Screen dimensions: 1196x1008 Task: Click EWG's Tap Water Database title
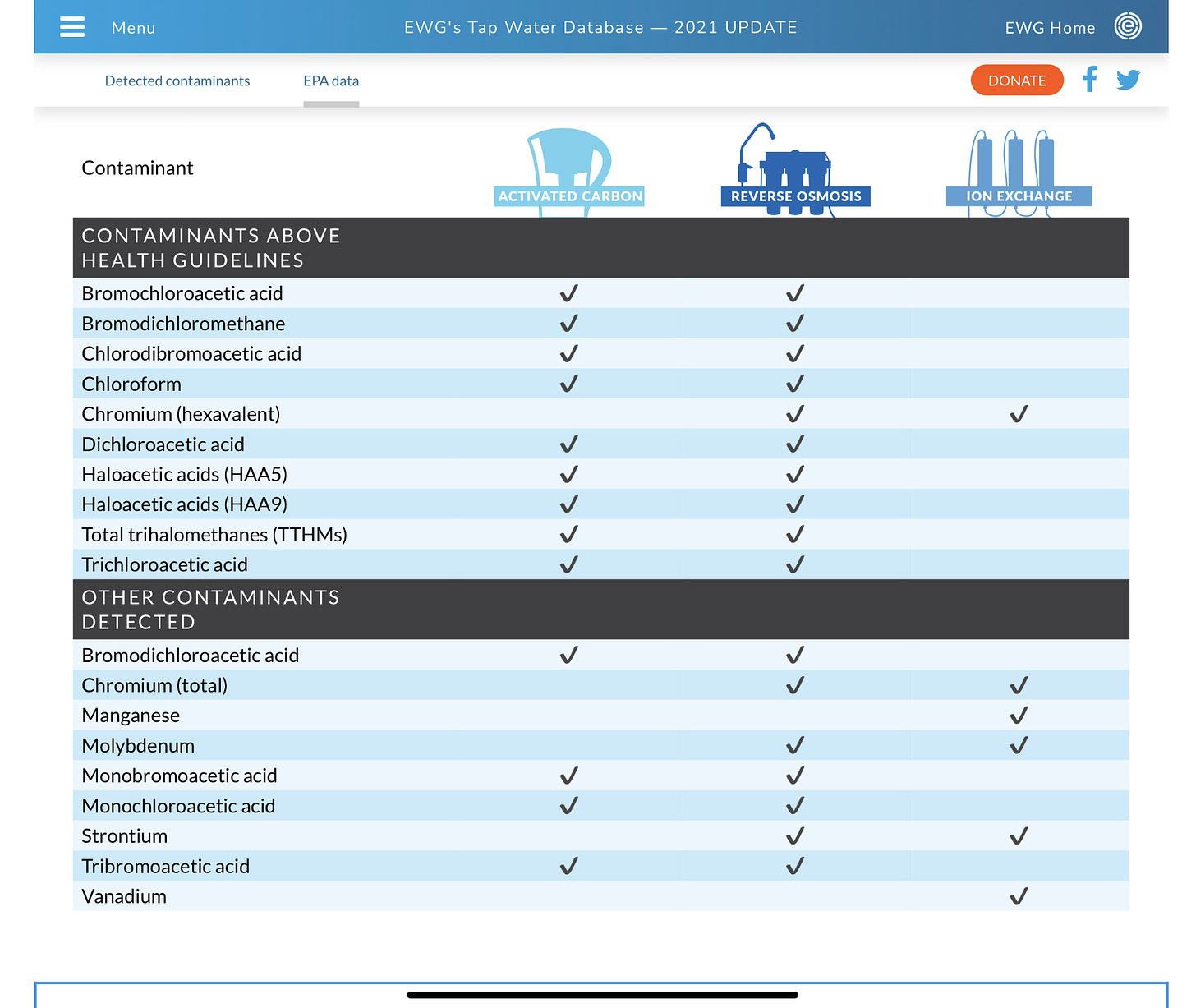click(x=600, y=27)
